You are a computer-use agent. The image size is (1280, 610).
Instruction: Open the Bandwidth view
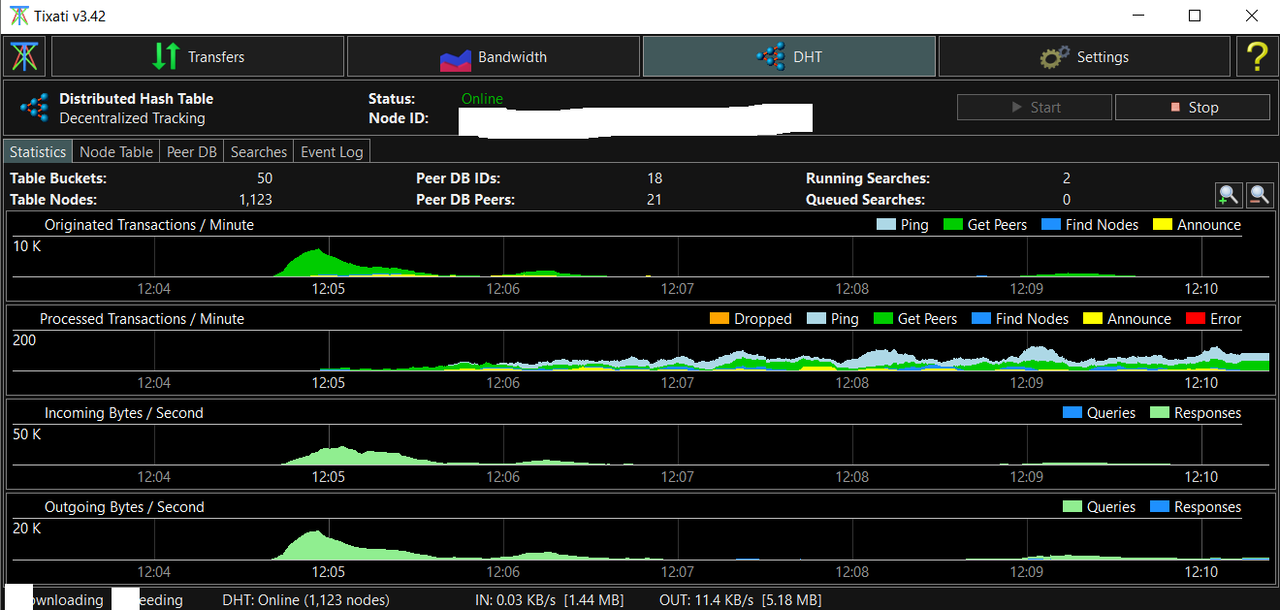493,57
